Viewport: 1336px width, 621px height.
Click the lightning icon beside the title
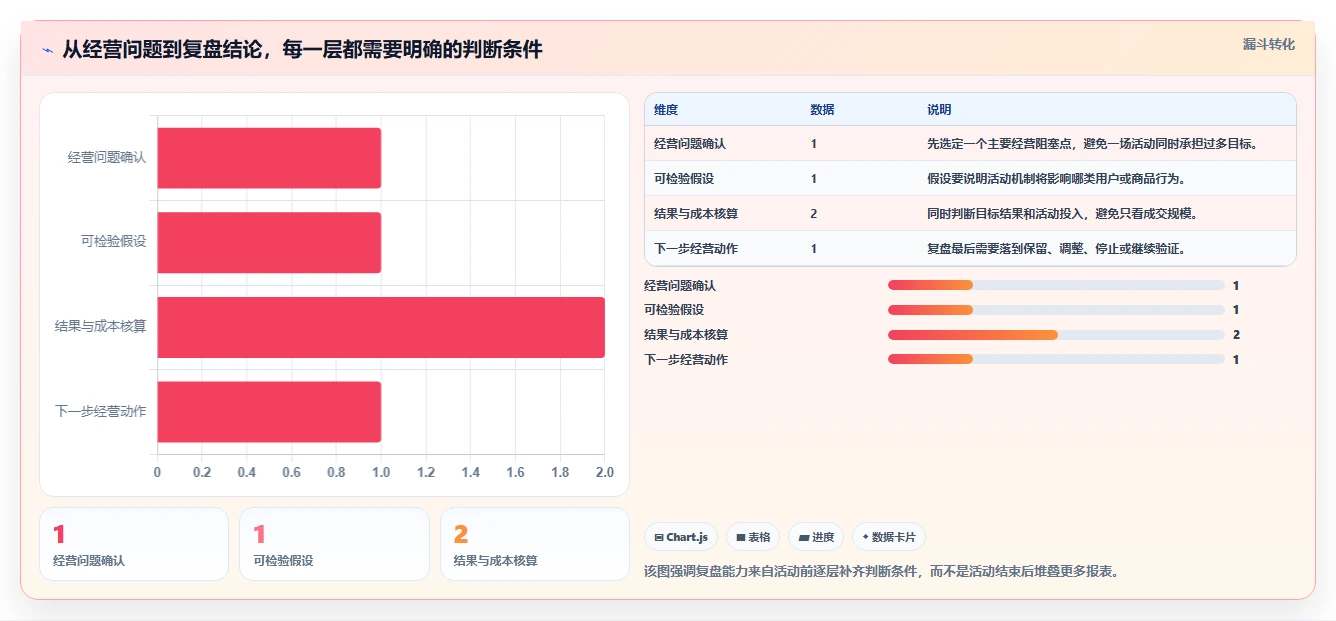[x=47, y=49]
